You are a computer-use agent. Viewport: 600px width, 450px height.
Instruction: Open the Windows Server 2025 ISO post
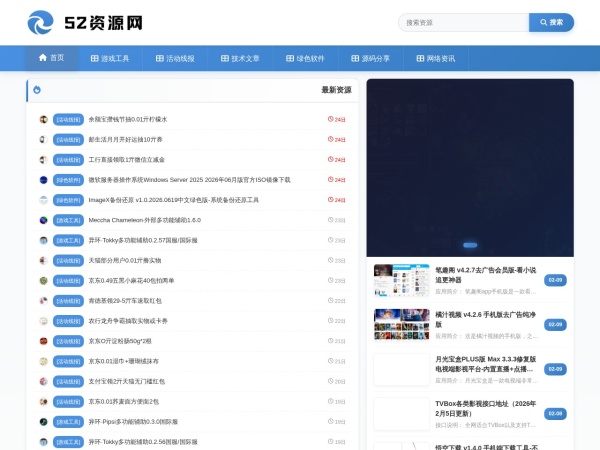pos(189,180)
